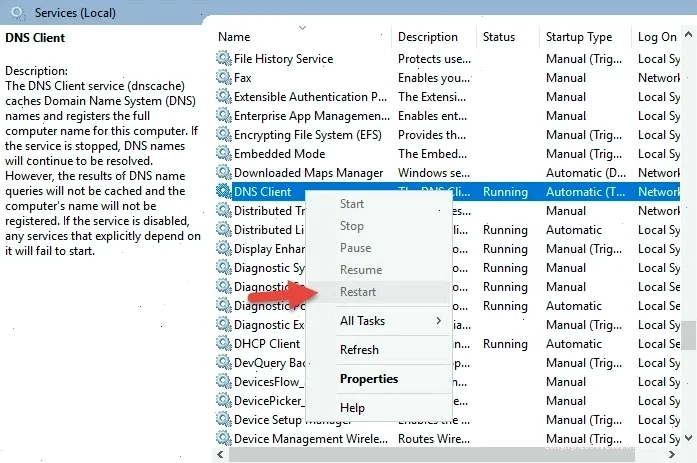
Task: Click the vertical scrollbar thumb
Action: (x=689, y=335)
